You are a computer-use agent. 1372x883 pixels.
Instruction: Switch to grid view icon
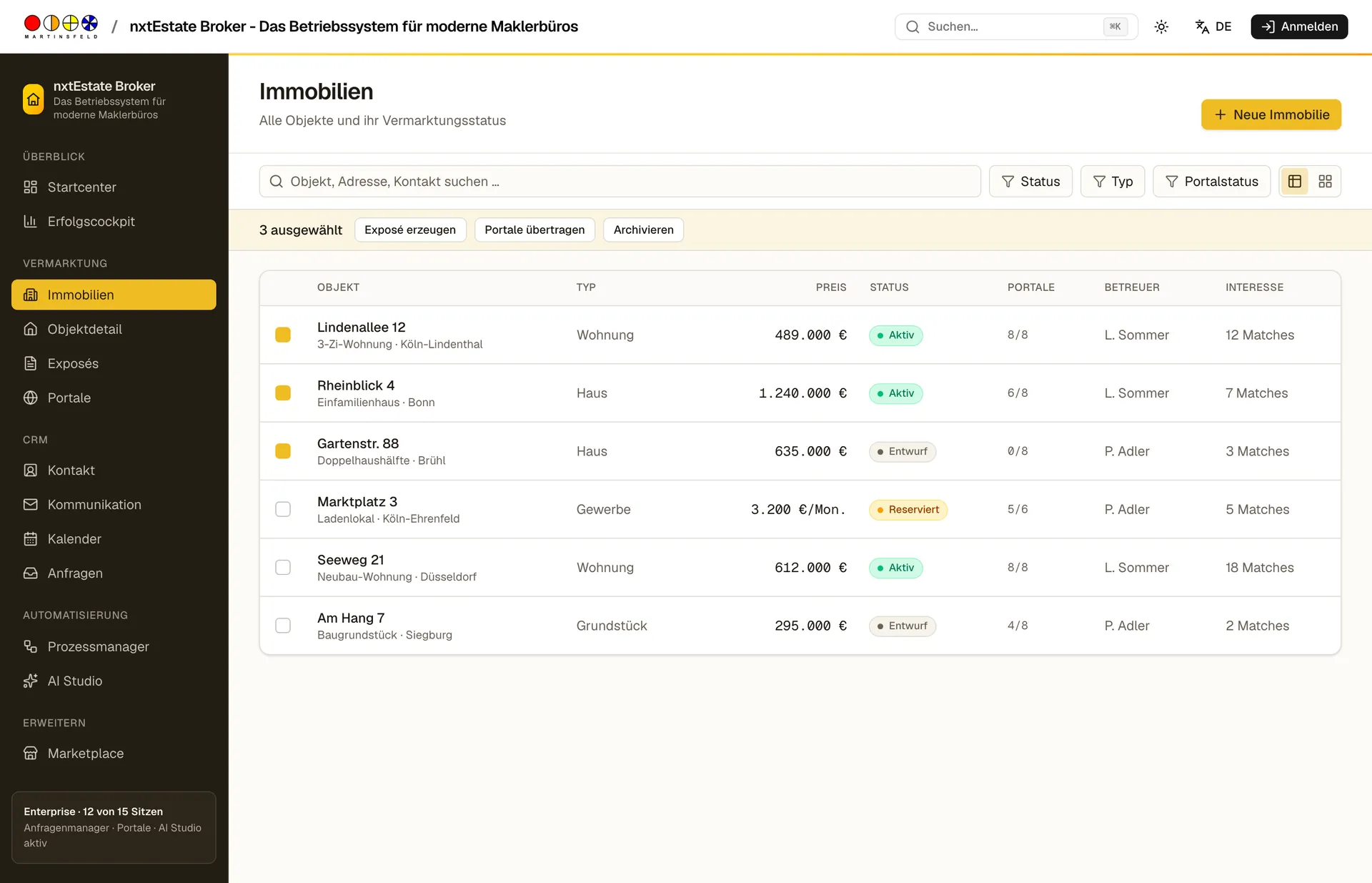click(x=1325, y=182)
